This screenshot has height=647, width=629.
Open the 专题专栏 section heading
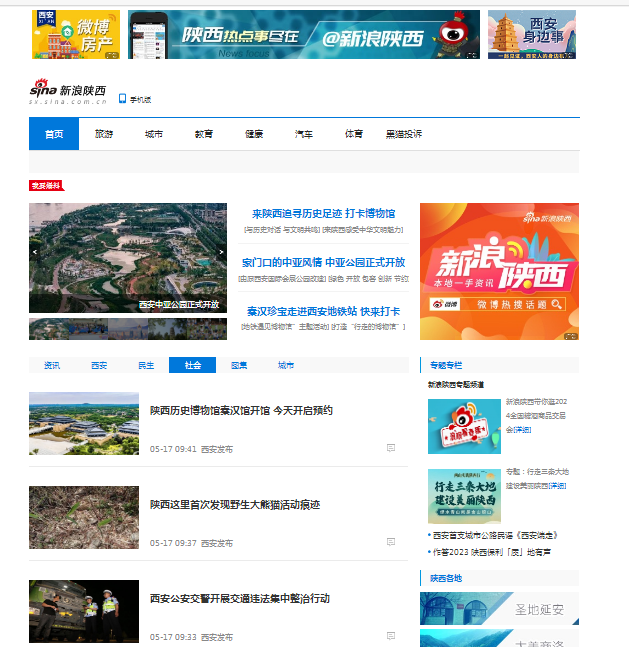point(446,365)
